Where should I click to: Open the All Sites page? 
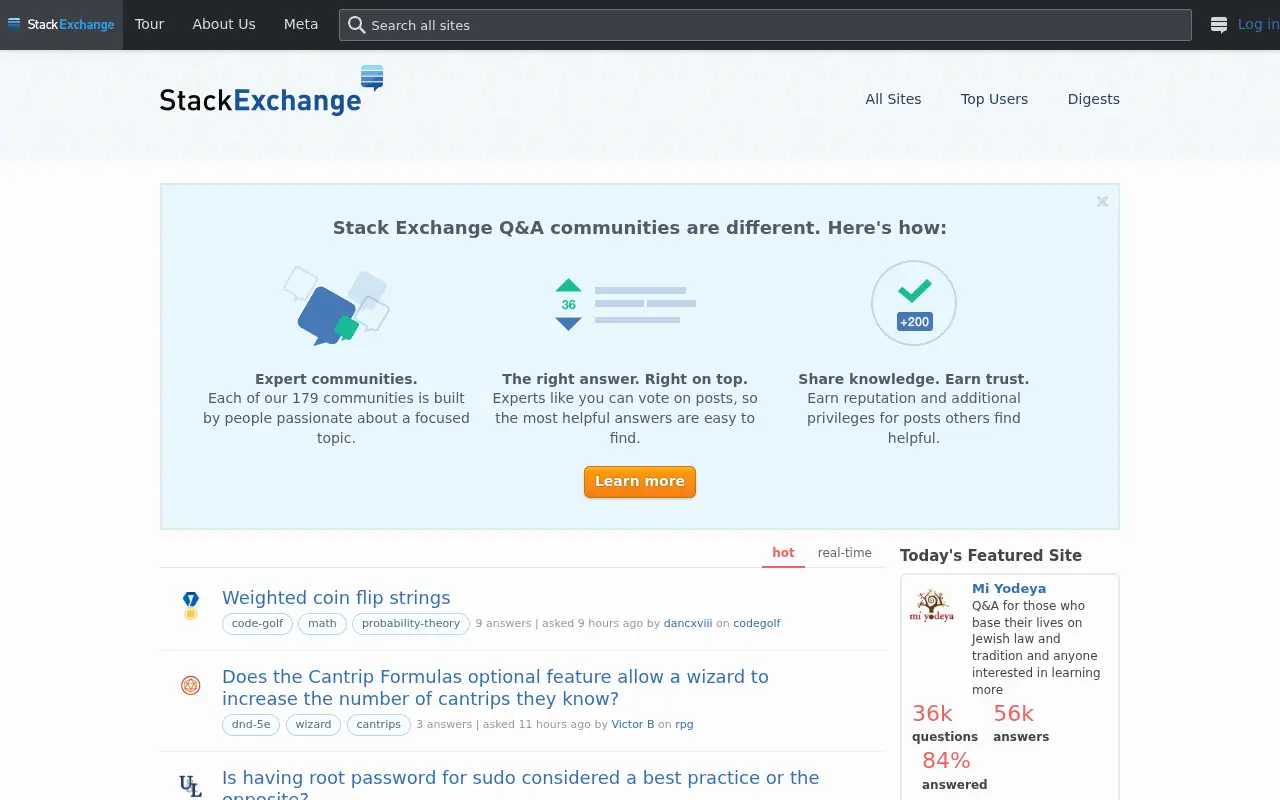(893, 99)
